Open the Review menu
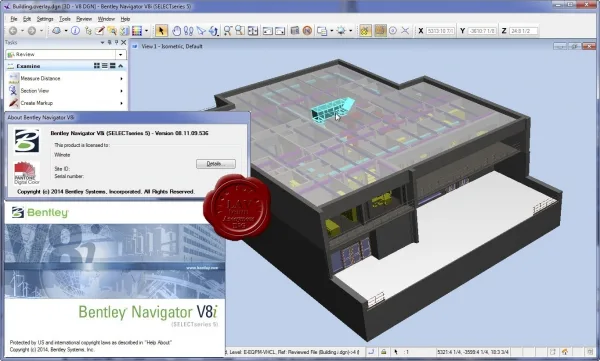600x361 pixels. [84, 19]
